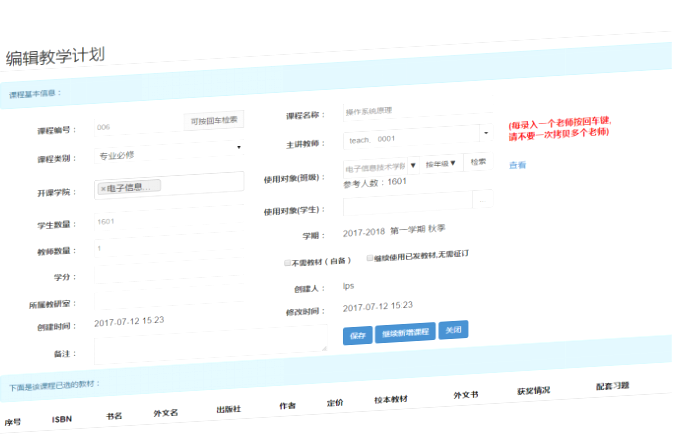The height and width of the screenshot is (437, 673).
Task: Click the 保存 button
Action: (358, 335)
